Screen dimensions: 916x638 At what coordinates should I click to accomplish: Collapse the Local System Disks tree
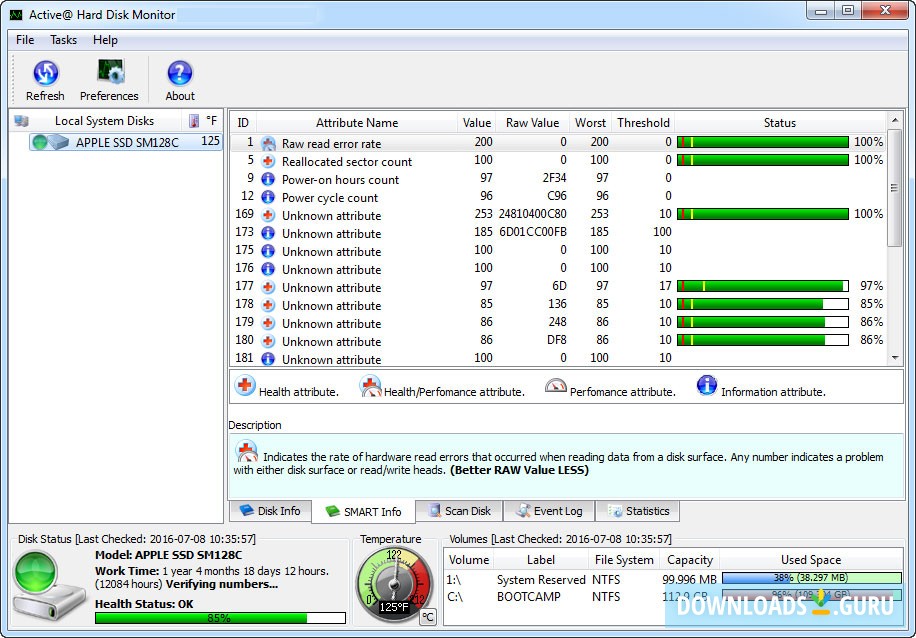click(x=22, y=120)
